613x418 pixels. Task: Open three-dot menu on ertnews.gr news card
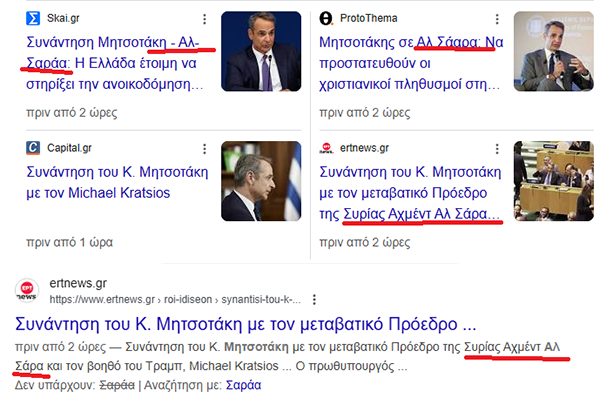tap(497, 149)
